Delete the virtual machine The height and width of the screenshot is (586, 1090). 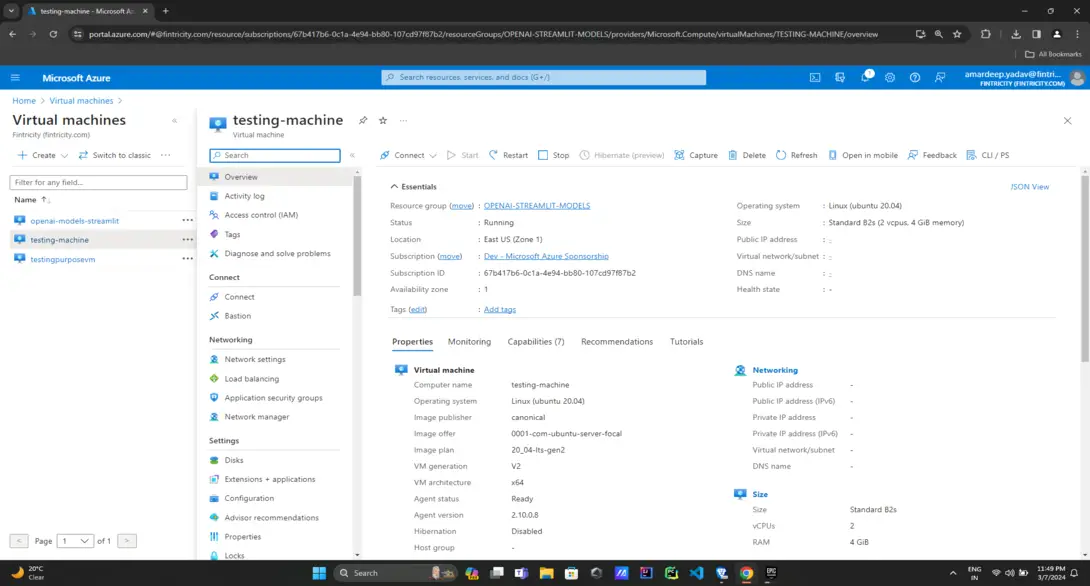(747, 155)
